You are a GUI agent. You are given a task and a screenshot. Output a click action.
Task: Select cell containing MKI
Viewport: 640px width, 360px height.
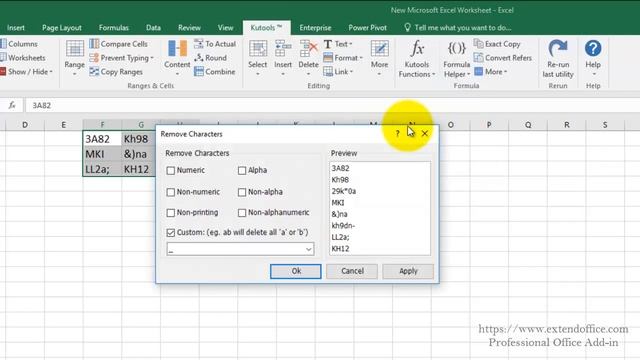coord(102,154)
